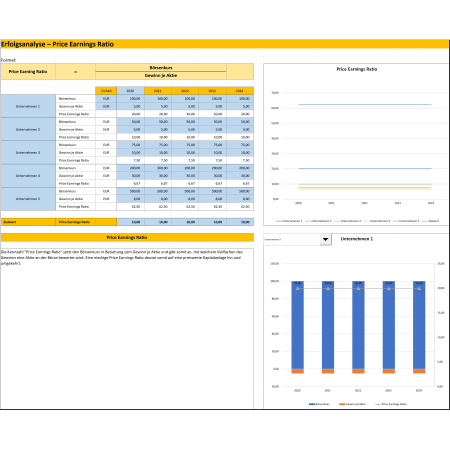
Task: Select the Unternehmen 3 row header cell
Action: [28, 152]
